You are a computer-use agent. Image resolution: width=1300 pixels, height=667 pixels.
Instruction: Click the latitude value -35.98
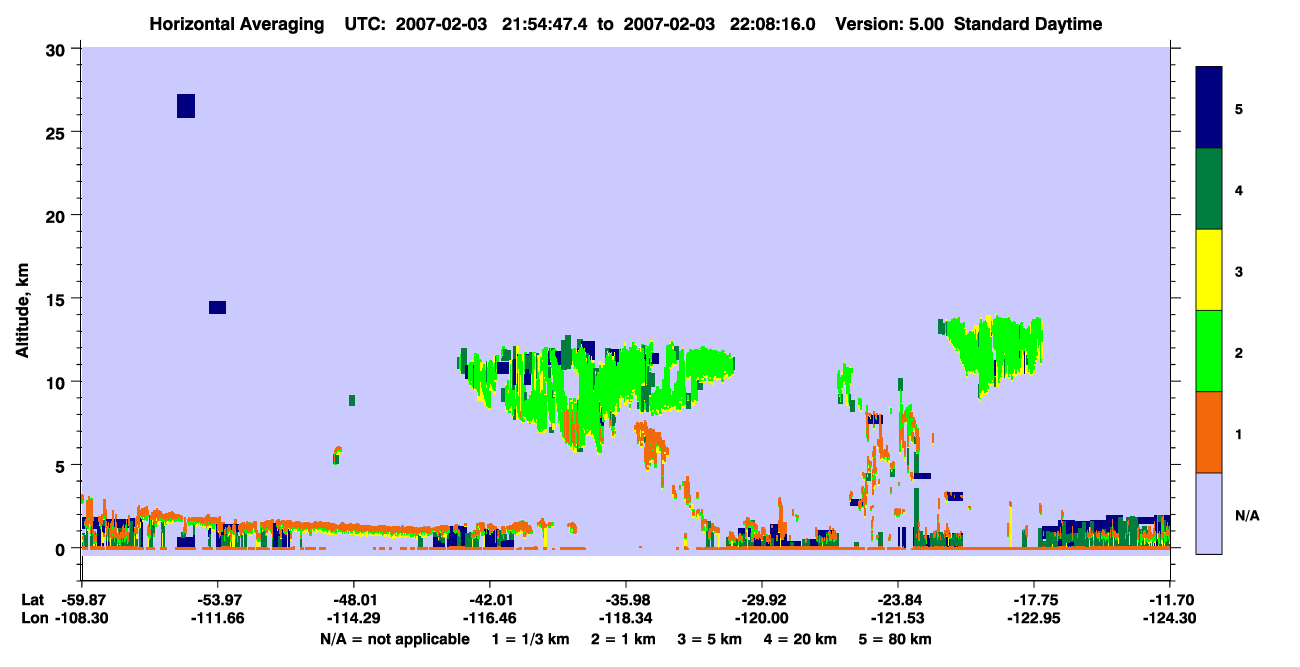tap(626, 600)
